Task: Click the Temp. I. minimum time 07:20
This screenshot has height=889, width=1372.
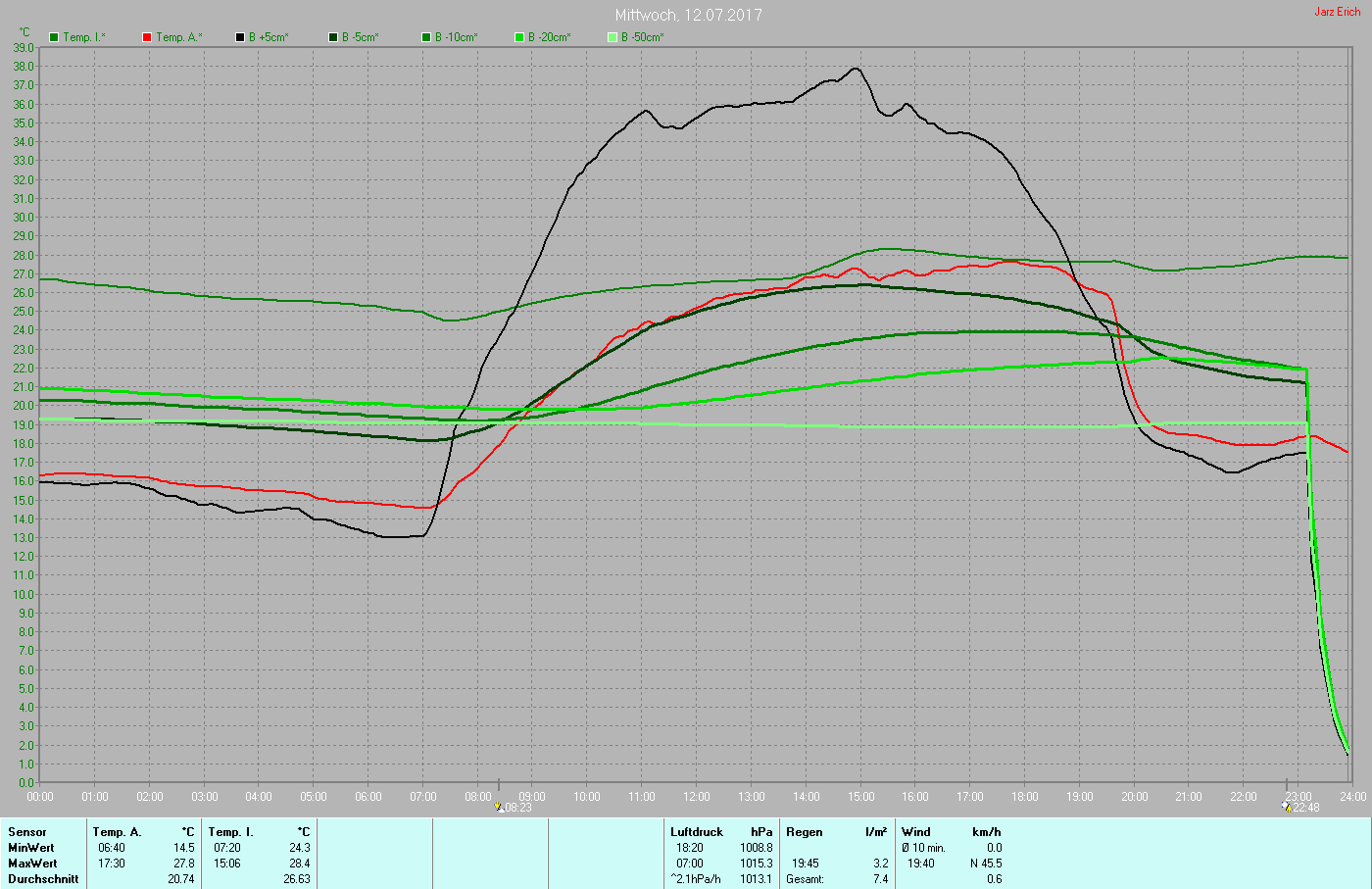Action: (x=227, y=848)
